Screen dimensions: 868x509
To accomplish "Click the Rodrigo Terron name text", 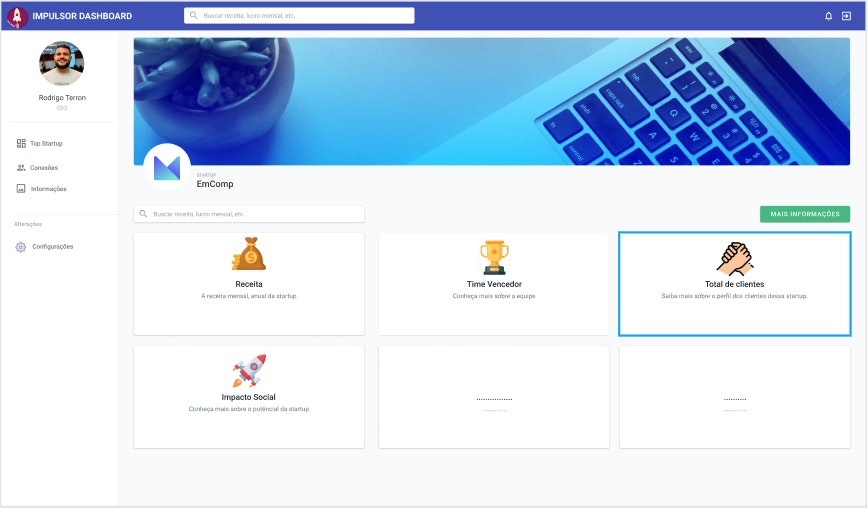I will [62, 98].
